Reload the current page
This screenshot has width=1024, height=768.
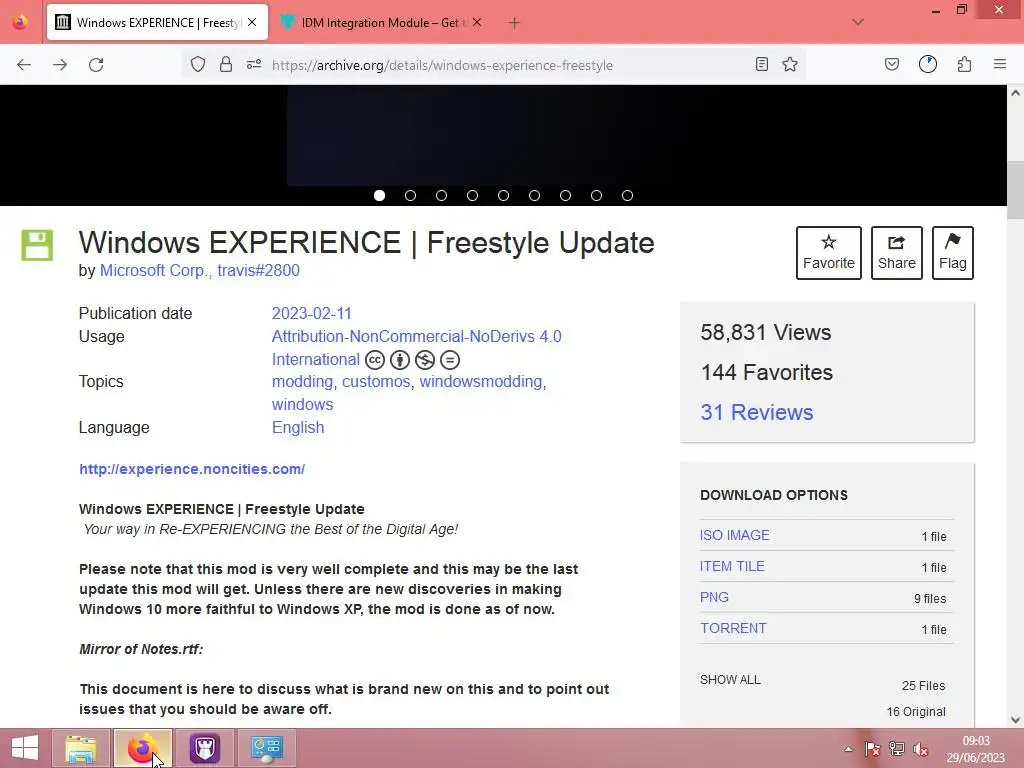(96, 65)
